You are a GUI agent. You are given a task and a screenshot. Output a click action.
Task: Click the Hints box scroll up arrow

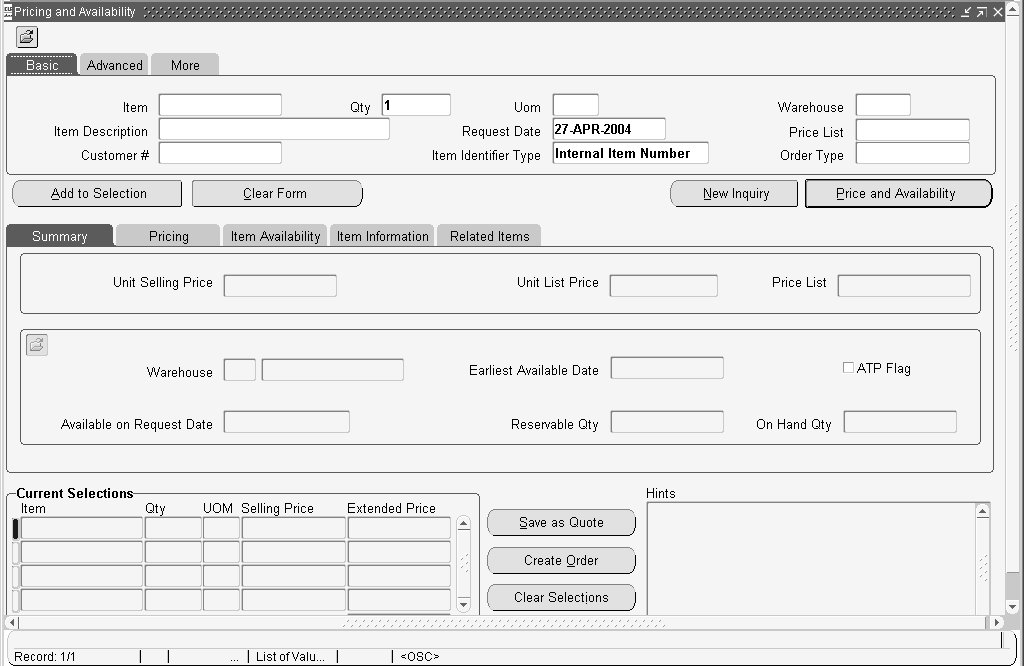(x=982, y=511)
